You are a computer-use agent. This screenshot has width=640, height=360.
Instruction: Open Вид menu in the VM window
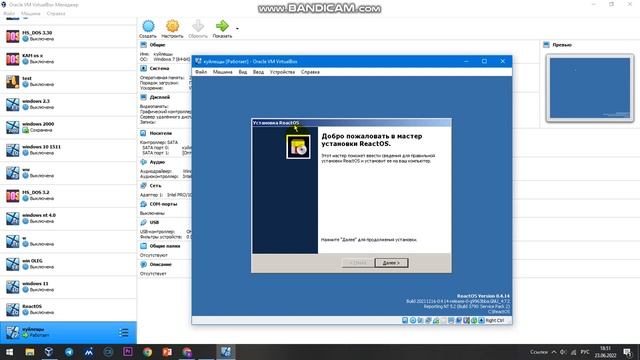243,72
